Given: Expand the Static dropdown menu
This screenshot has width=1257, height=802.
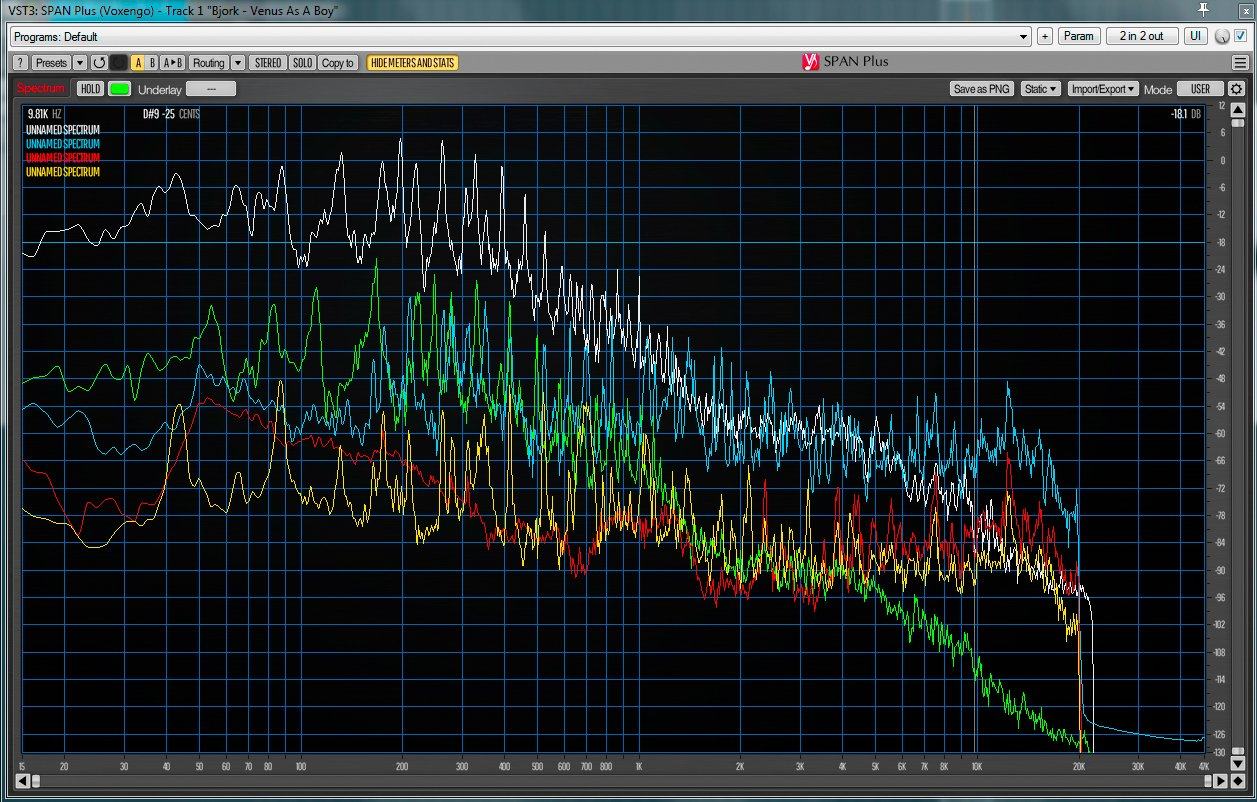Looking at the screenshot, I should [x=1040, y=89].
